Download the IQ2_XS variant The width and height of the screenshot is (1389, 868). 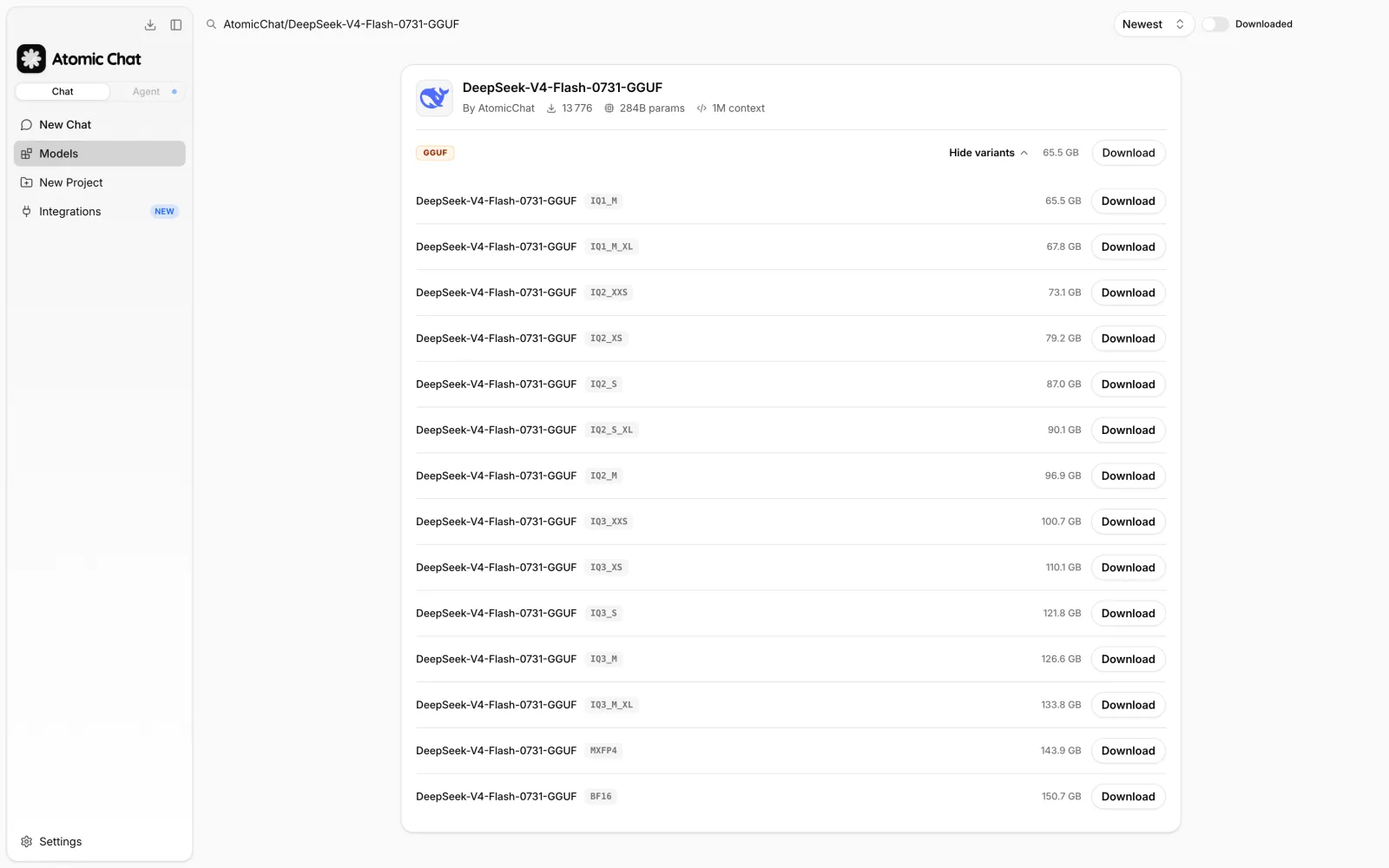[1129, 339]
